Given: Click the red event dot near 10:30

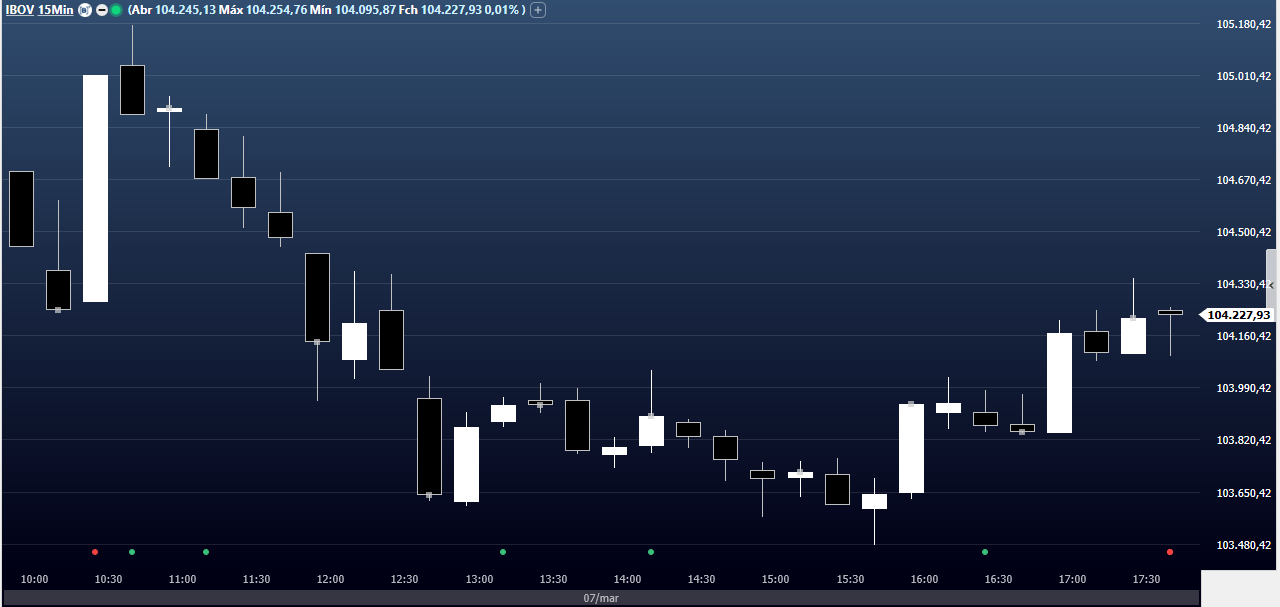Looking at the screenshot, I should 95,552.
